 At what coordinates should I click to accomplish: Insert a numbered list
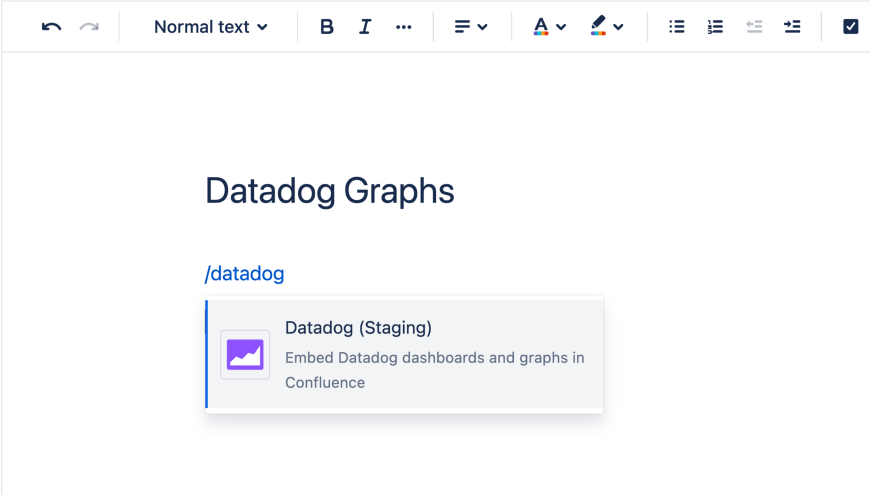(715, 27)
